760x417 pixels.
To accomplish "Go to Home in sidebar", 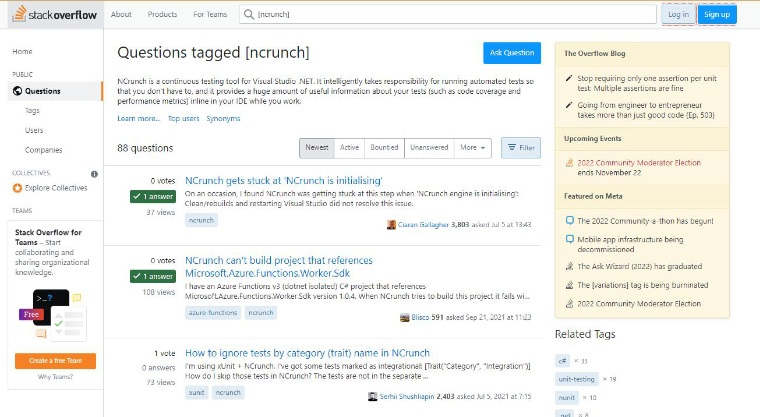I will [x=22, y=51].
